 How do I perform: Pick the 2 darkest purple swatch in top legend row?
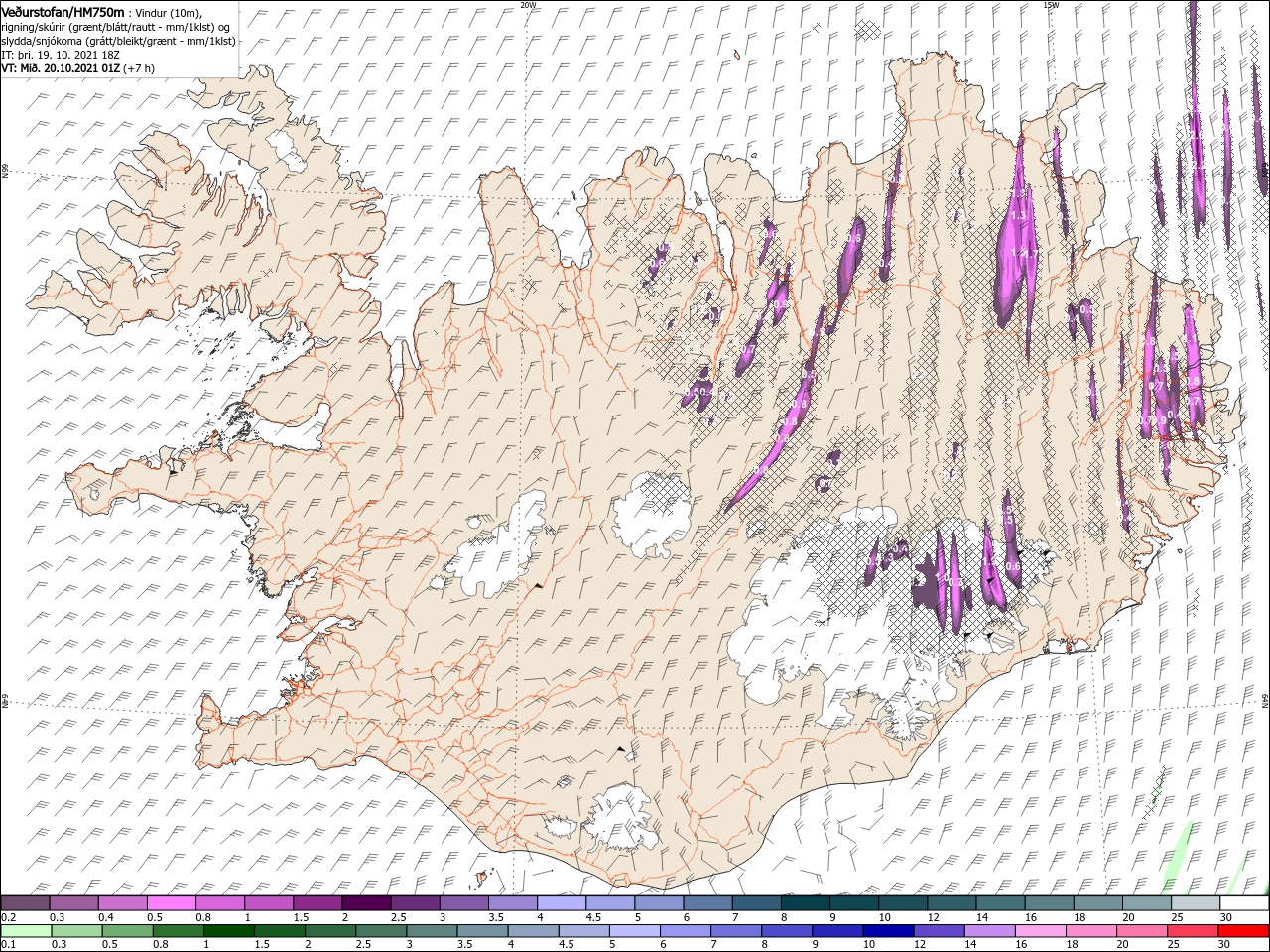366,903
